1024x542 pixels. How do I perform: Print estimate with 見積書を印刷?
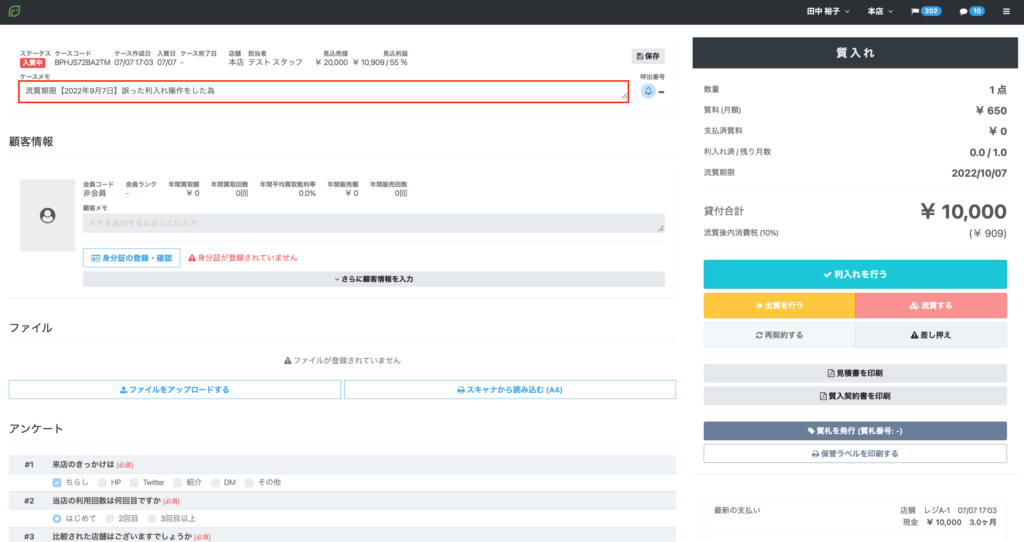click(x=855, y=374)
